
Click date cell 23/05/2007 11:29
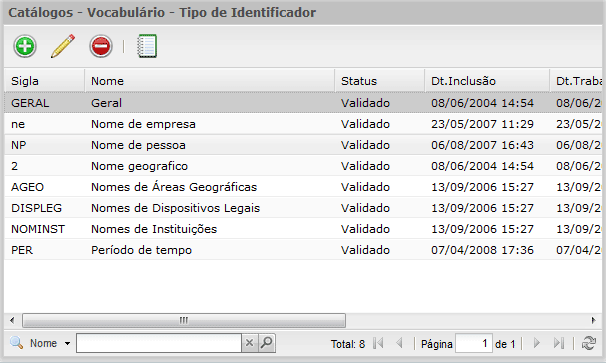tap(482, 124)
